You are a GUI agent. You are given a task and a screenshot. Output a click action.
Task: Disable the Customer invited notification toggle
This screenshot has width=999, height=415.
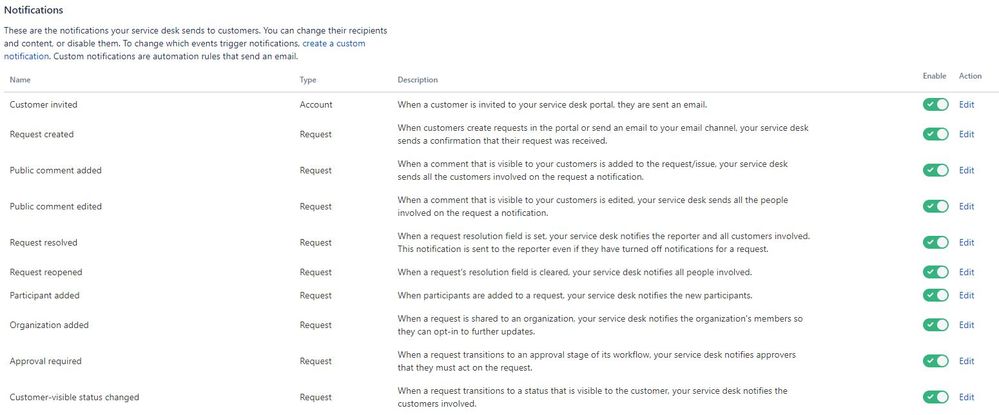tap(935, 105)
